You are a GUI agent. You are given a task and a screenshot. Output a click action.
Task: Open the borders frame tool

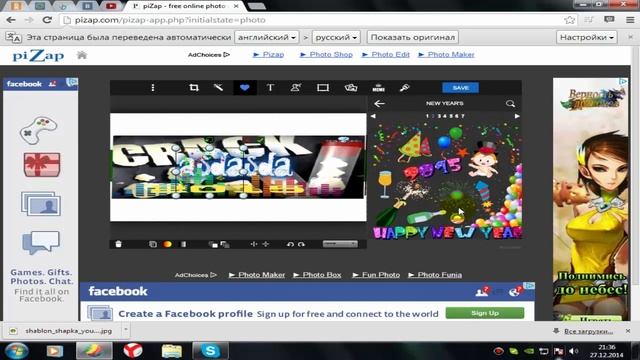(x=323, y=88)
